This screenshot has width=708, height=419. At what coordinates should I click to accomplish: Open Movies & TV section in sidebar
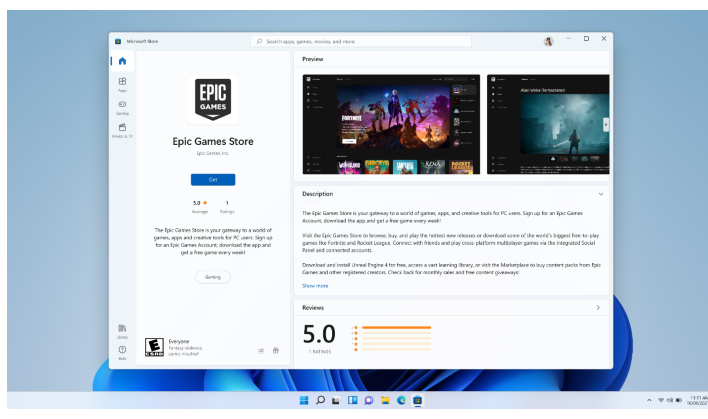point(122,130)
